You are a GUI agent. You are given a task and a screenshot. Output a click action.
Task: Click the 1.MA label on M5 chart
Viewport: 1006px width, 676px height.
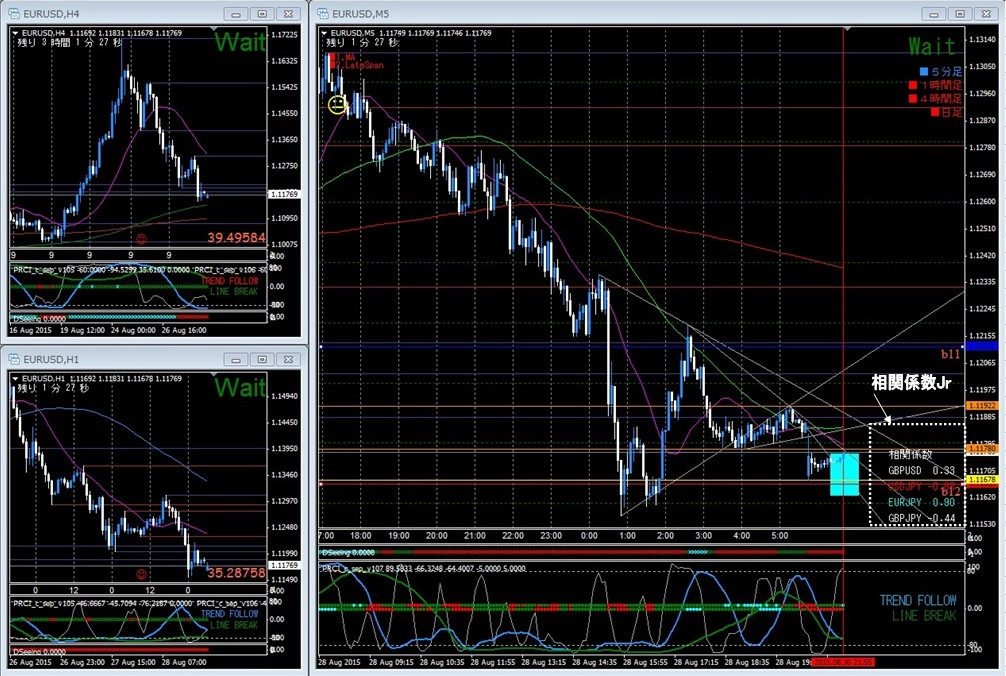click(x=343, y=57)
